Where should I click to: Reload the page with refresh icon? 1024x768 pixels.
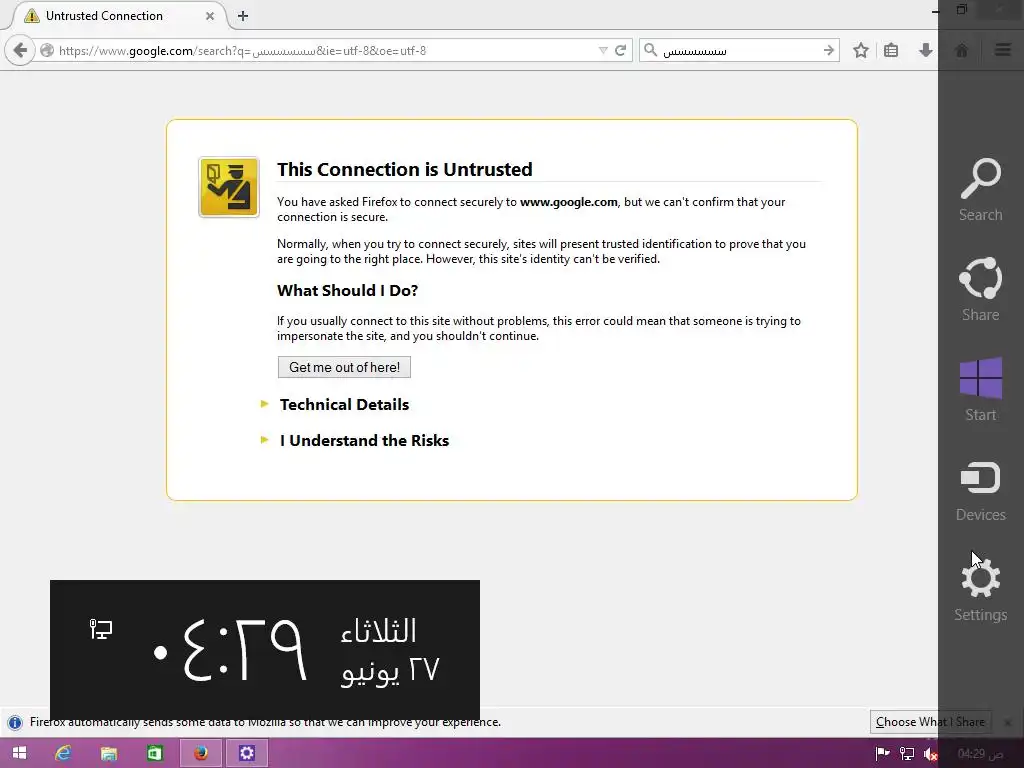pos(620,50)
